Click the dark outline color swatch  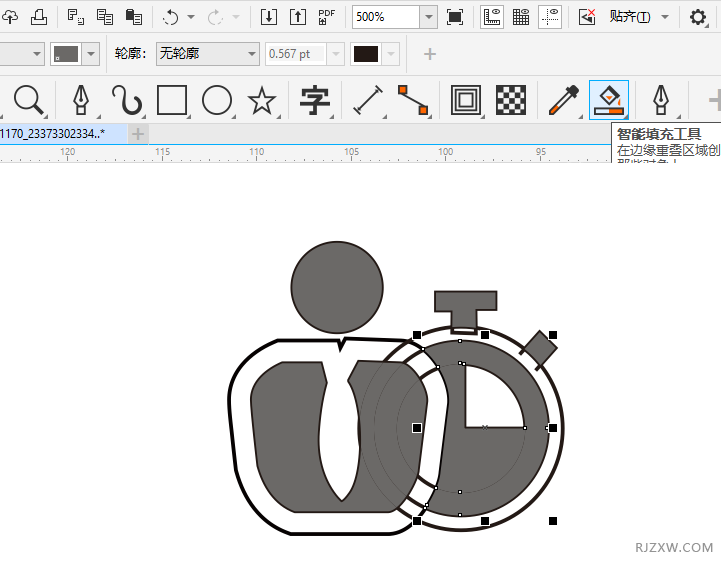pyautogui.click(x=366, y=54)
